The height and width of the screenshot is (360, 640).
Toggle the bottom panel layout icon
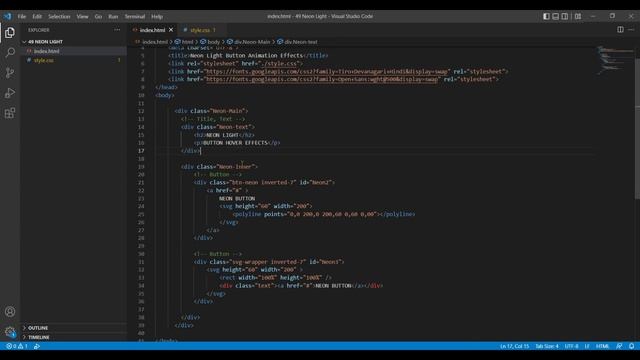556,16
